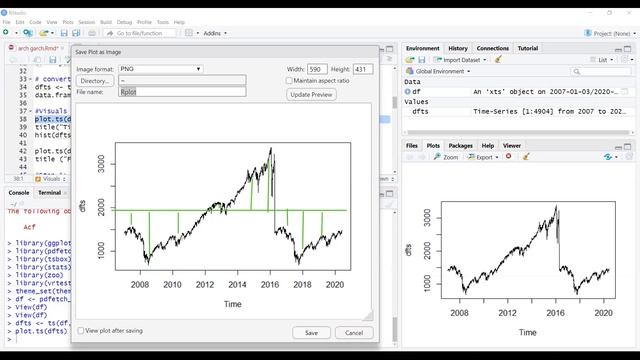Click the File name field containing Rplot
Viewport: 640px width, 360px height.
pos(182,92)
